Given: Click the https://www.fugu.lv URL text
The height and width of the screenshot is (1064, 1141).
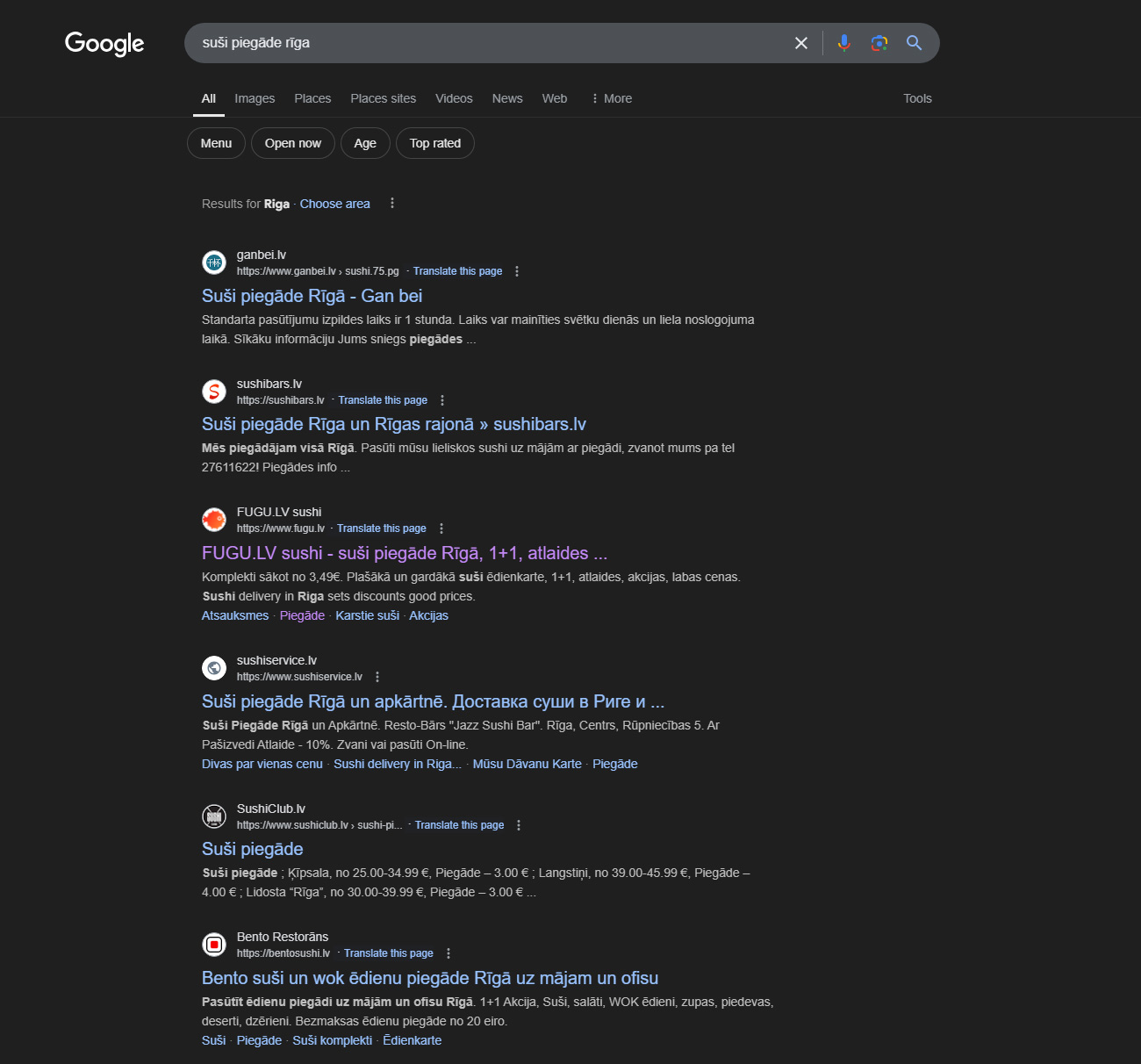Looking at the screenshot, I should [x=281, y=528].
